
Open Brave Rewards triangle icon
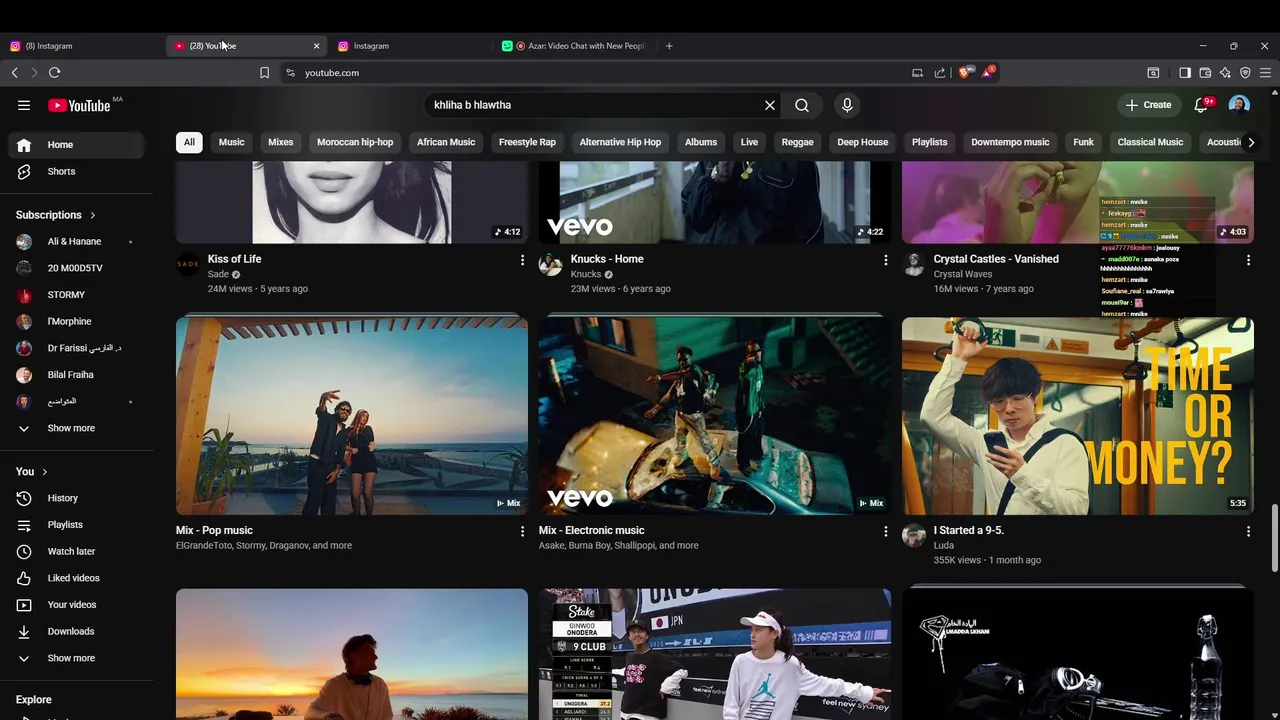988,72
